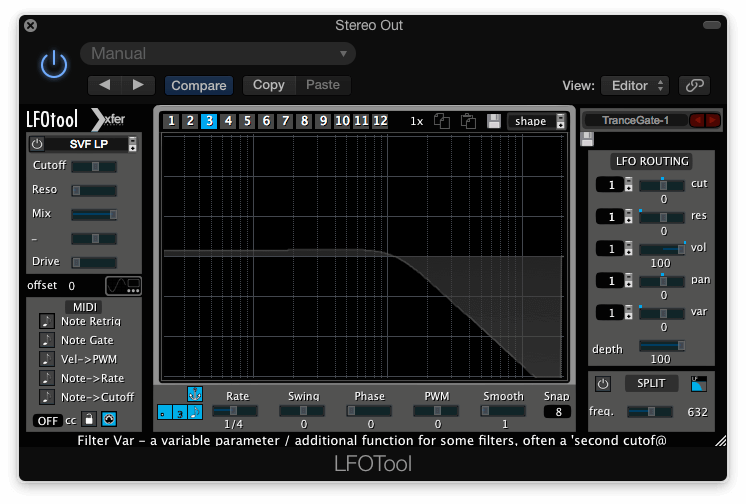Image resolution: width=746 pixels, height=504 pixels.
Task: Toggle the plugin bypass power button
Action: point(54,64)
